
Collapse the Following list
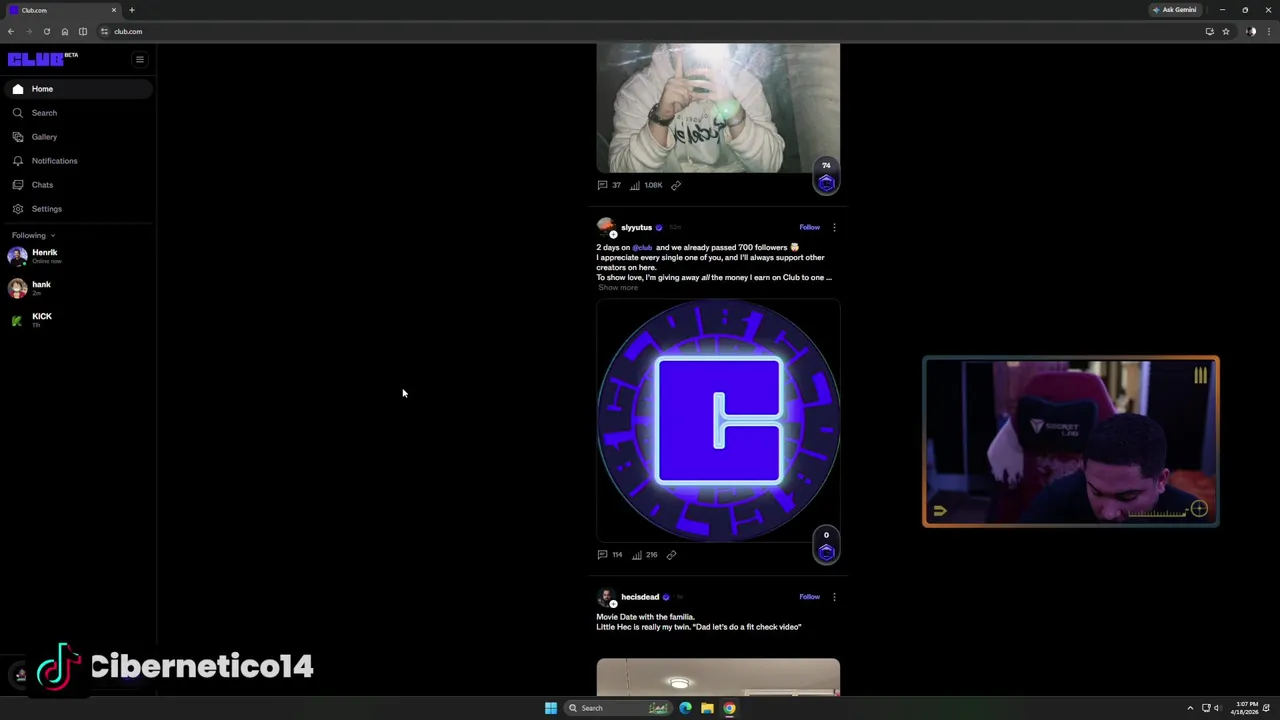pyautogui.click(x=34, y=235)
